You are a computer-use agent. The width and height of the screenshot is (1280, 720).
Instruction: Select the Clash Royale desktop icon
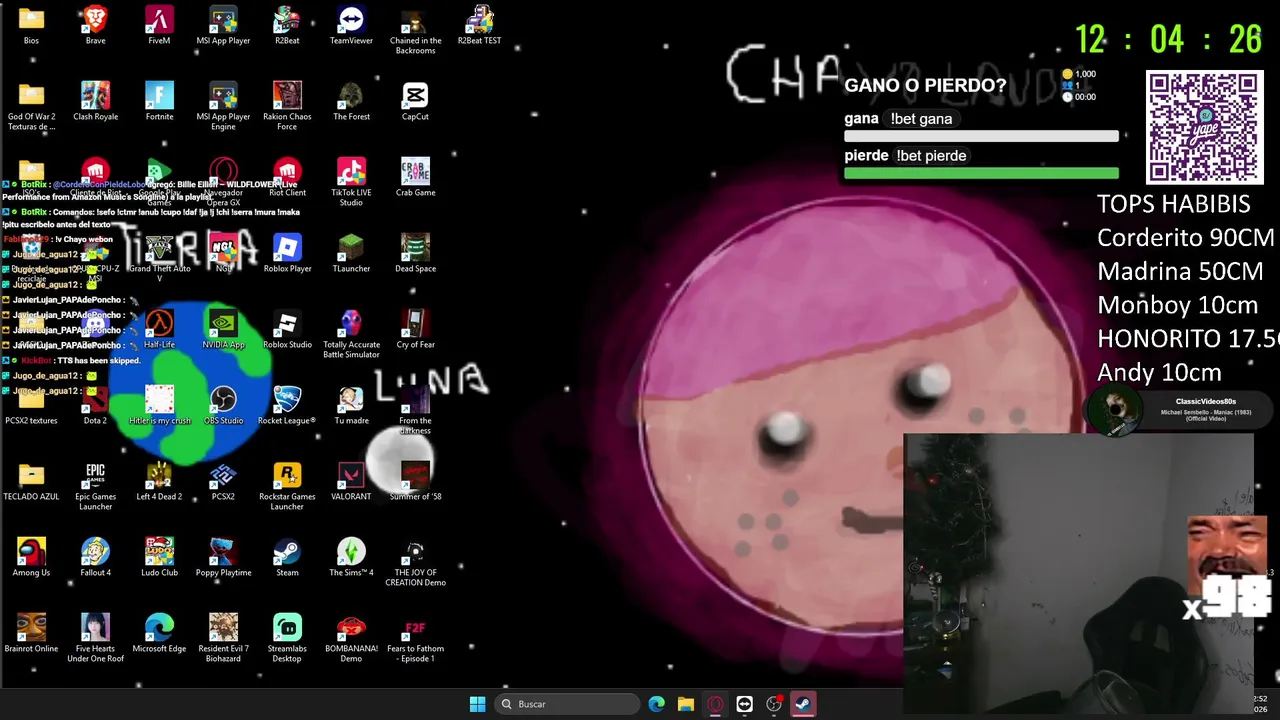[95, 102]
